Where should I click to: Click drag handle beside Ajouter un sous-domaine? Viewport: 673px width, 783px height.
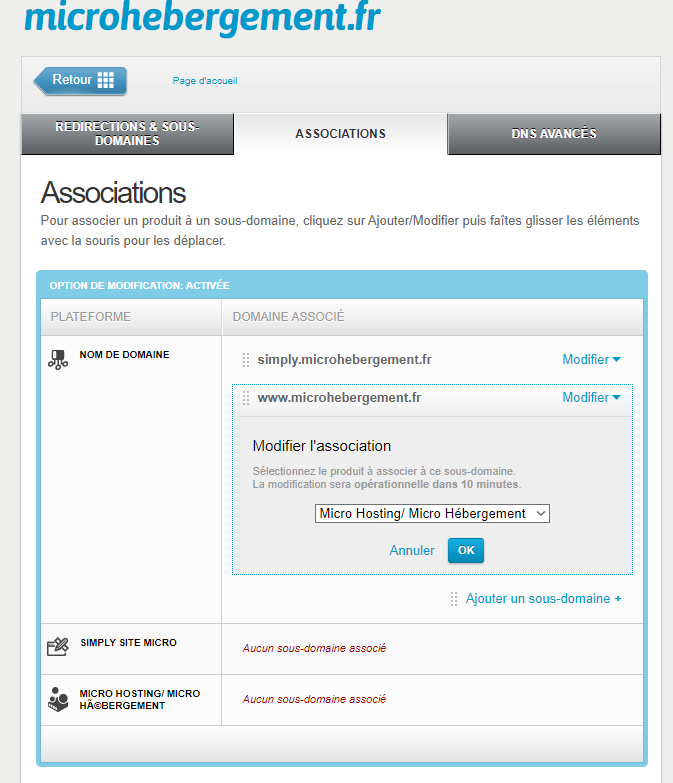pyautogui.click(x=454, y=599)
